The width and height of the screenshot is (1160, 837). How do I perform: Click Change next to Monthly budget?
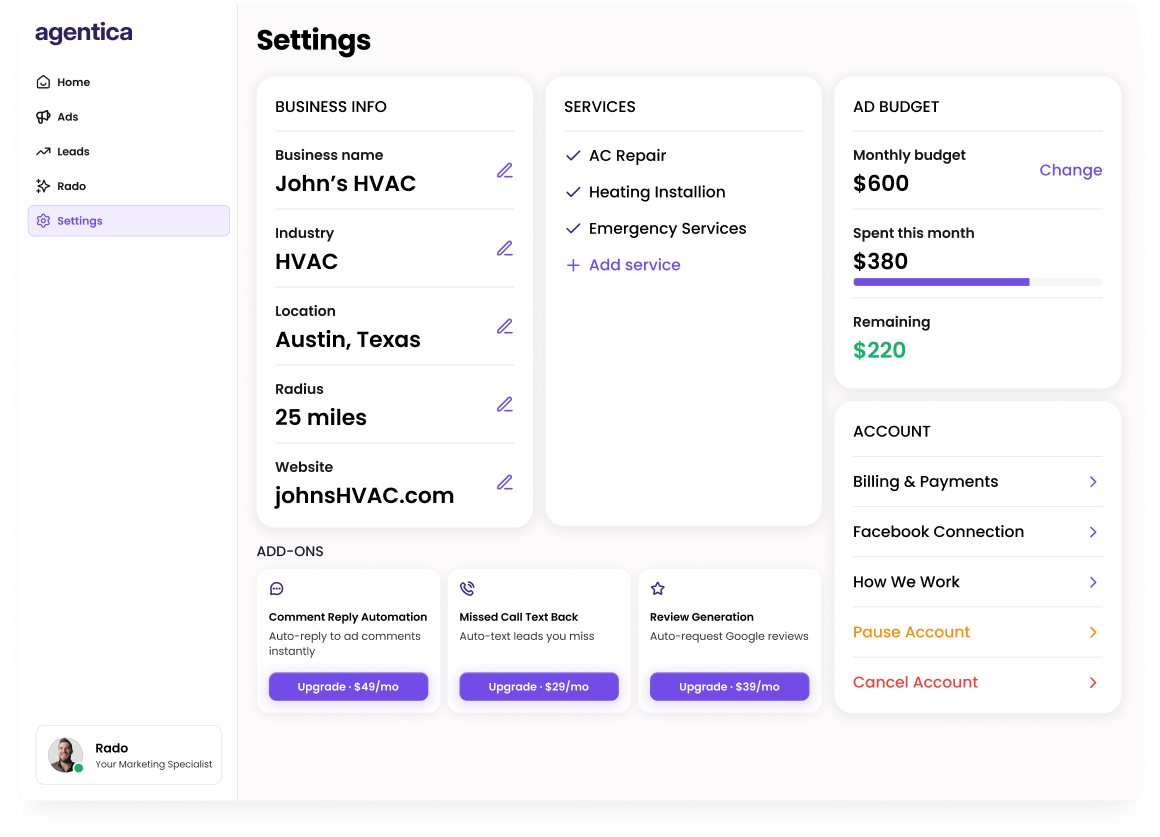click(1070, 170)
